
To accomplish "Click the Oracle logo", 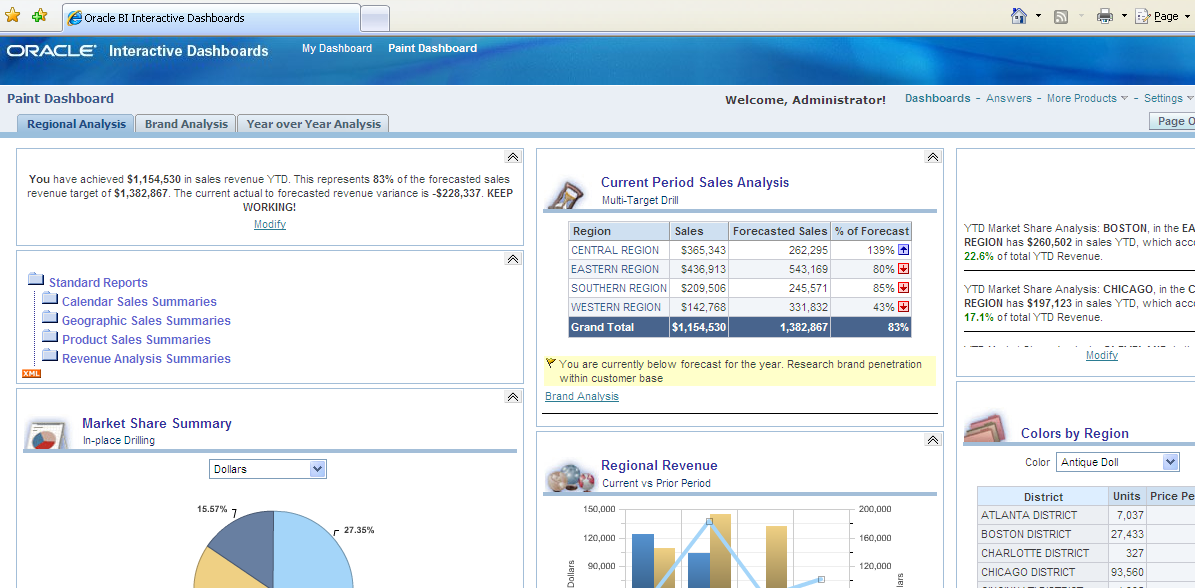I will 52,51.
